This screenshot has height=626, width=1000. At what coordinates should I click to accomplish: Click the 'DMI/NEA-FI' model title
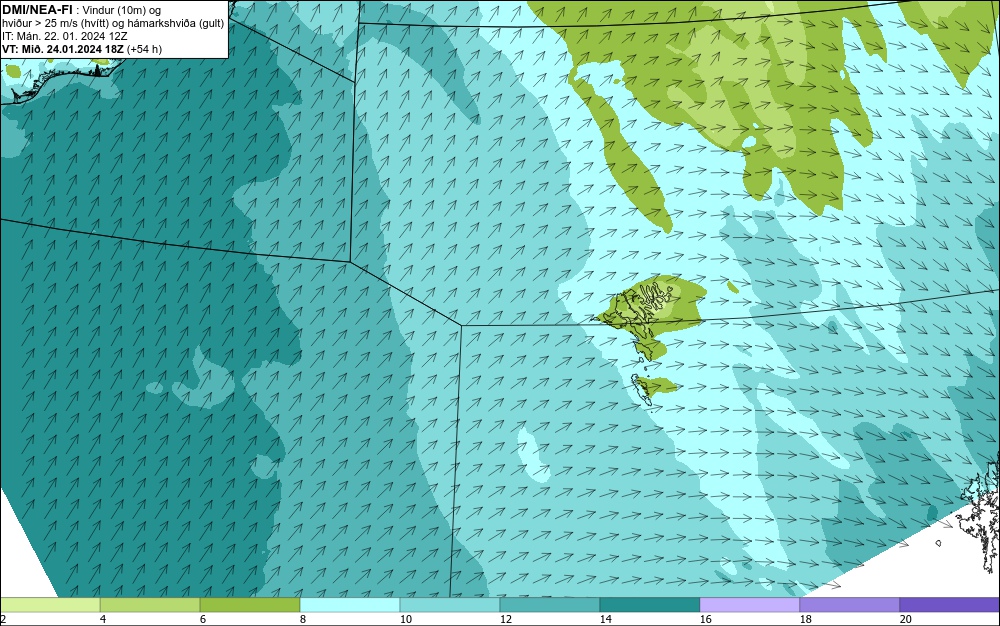pos(36,10)
